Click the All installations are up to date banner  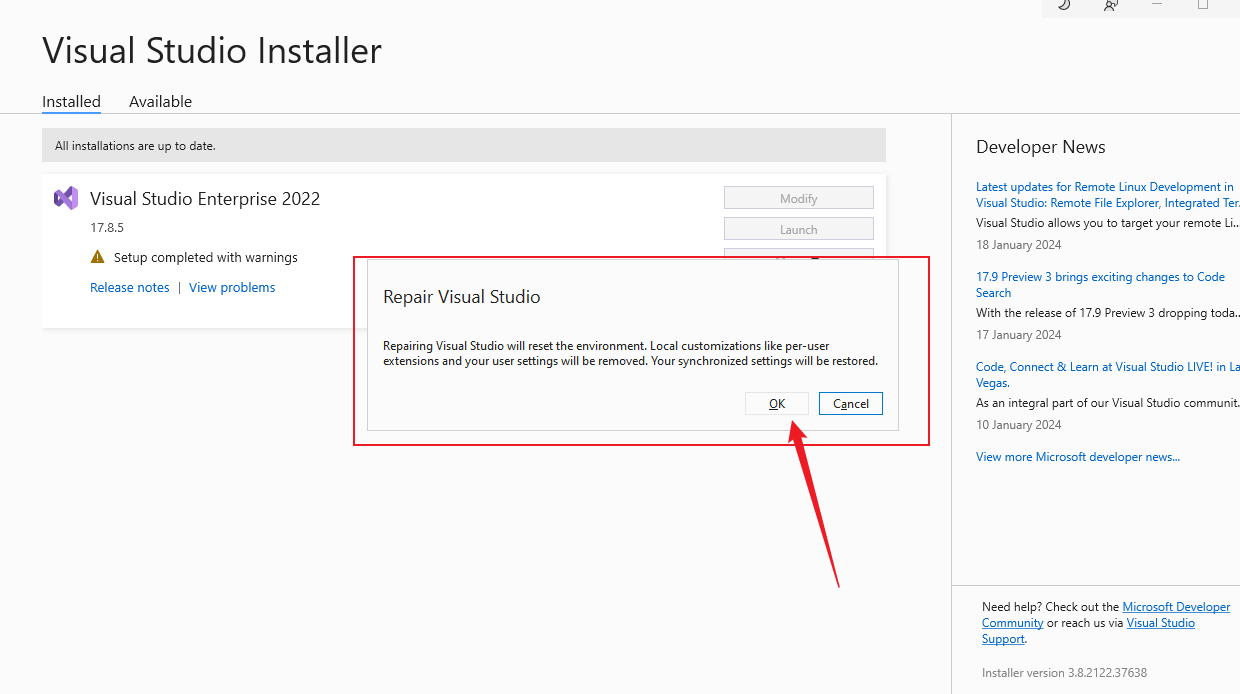tap(464, 145)
